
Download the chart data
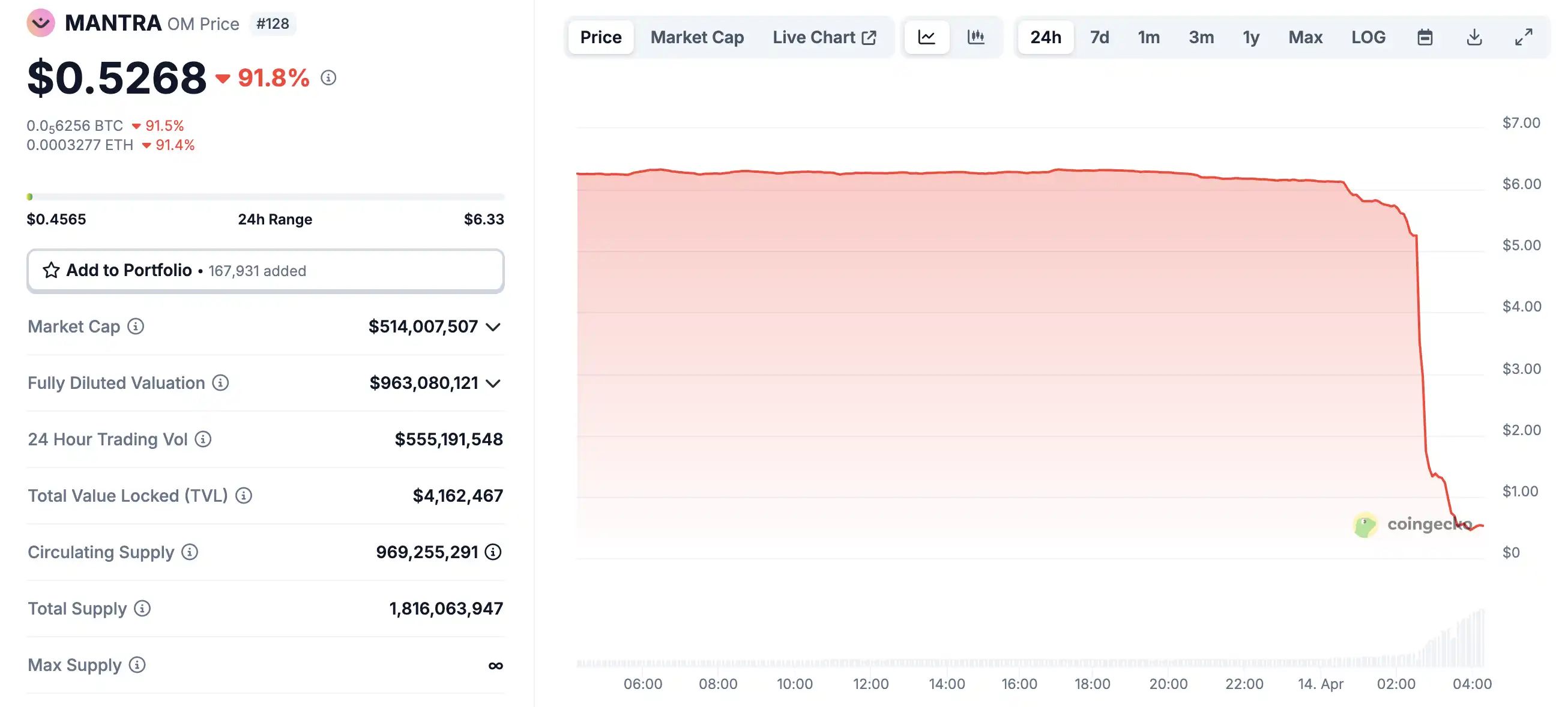tap(1474, 37)
